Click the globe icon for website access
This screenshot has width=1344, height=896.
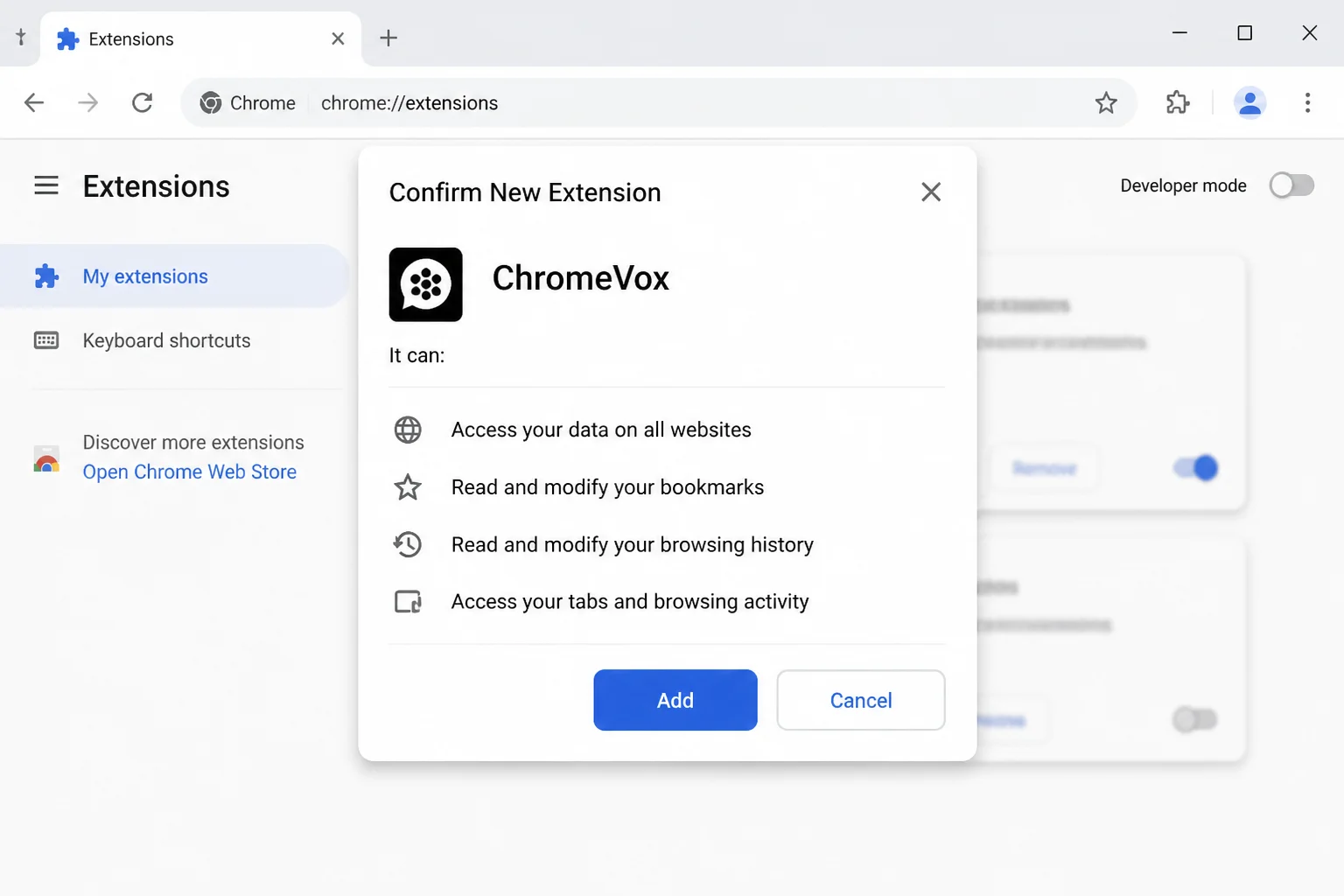[x=408, y=430]
